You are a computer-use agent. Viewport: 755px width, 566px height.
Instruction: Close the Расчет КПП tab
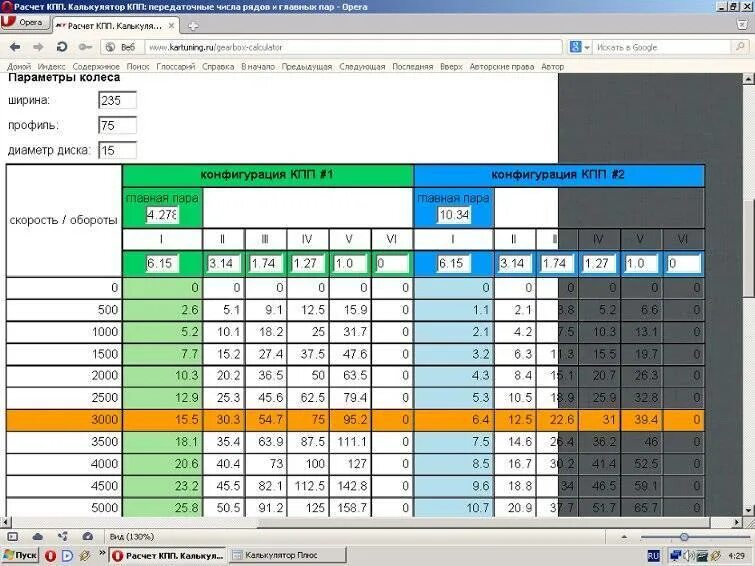pyautogui.click(x=171, y=26)
